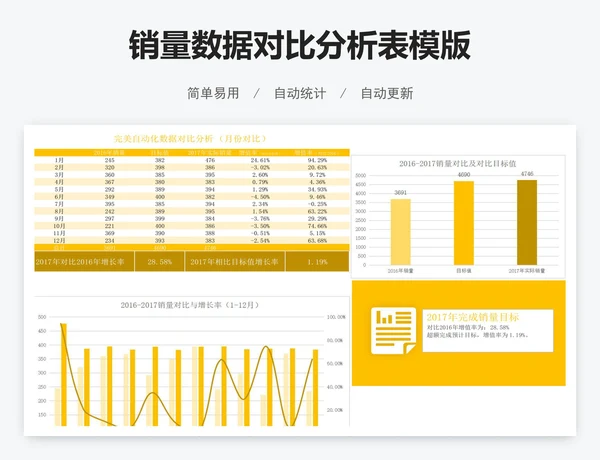
Task: Select the 24.61% cell in the 1月 row
Action: [260, 160]
